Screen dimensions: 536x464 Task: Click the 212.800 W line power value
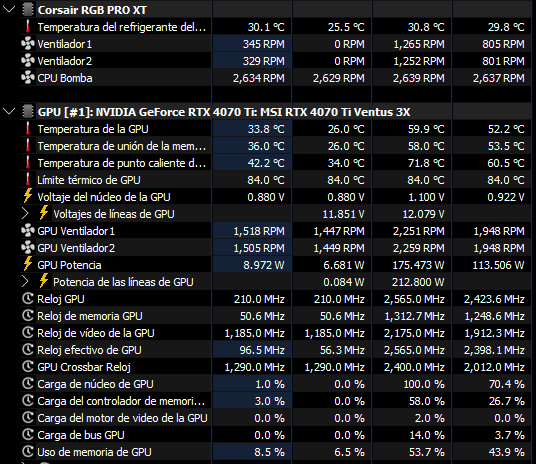(418, 282)
